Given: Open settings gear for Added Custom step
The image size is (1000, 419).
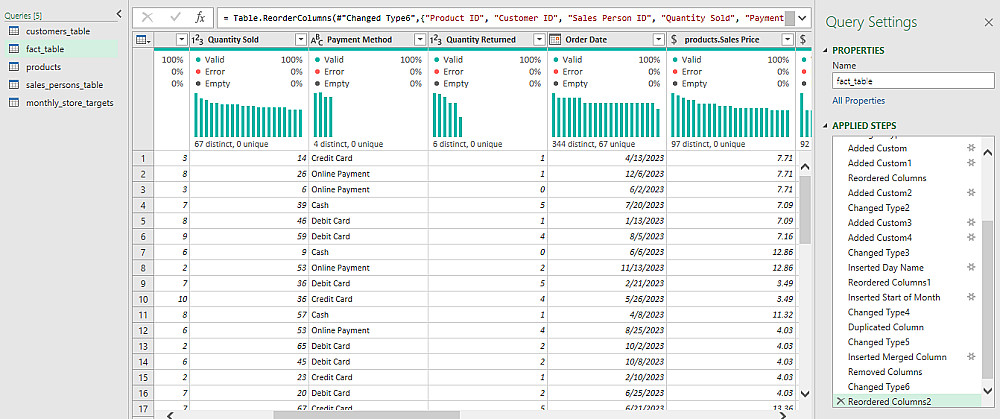Looking at the screenshot, I should pos(970,148).
